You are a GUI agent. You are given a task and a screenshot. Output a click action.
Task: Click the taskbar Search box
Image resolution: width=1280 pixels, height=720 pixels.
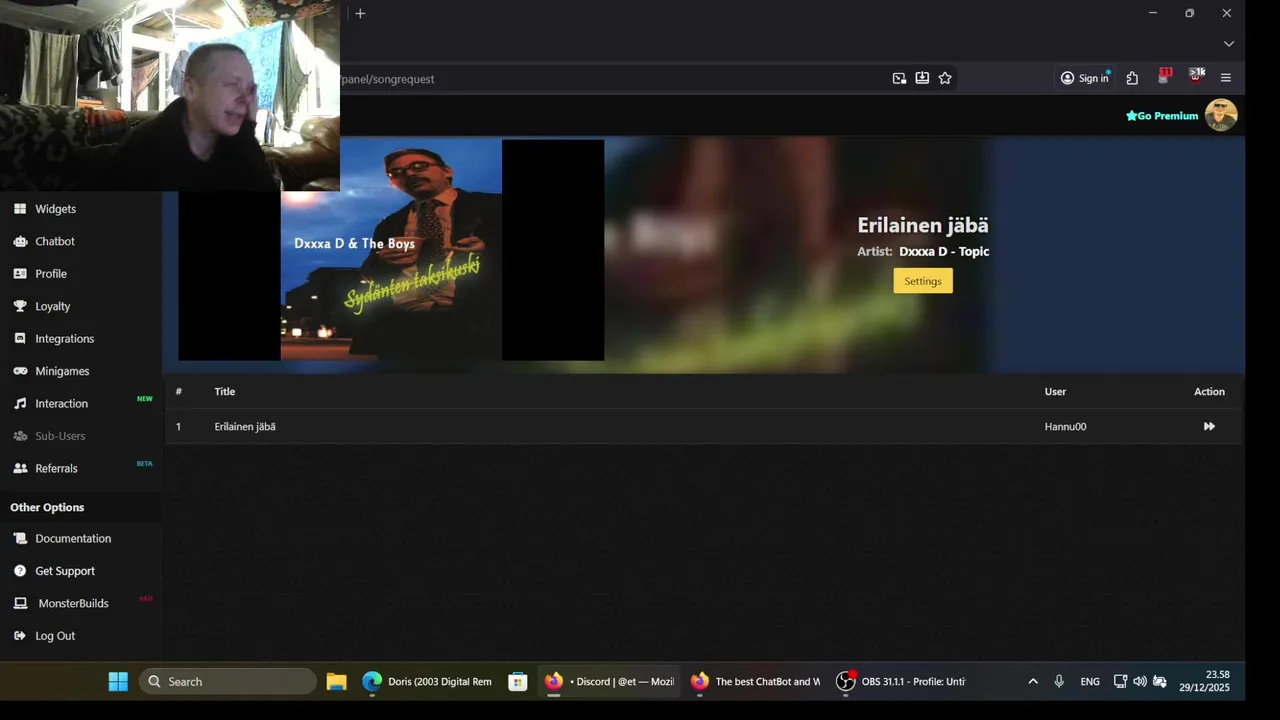[x=227, y=682]
